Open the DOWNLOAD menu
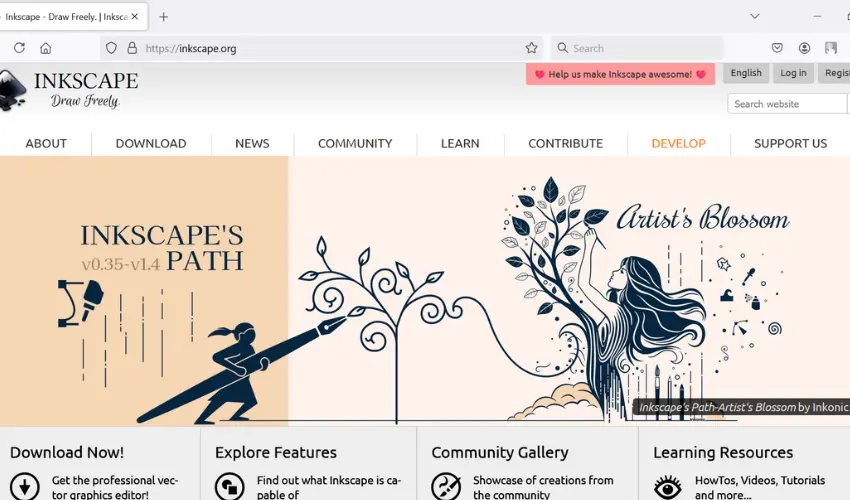Image resolution: width=850 pixels, height=500 pixels. coord(151,143)
